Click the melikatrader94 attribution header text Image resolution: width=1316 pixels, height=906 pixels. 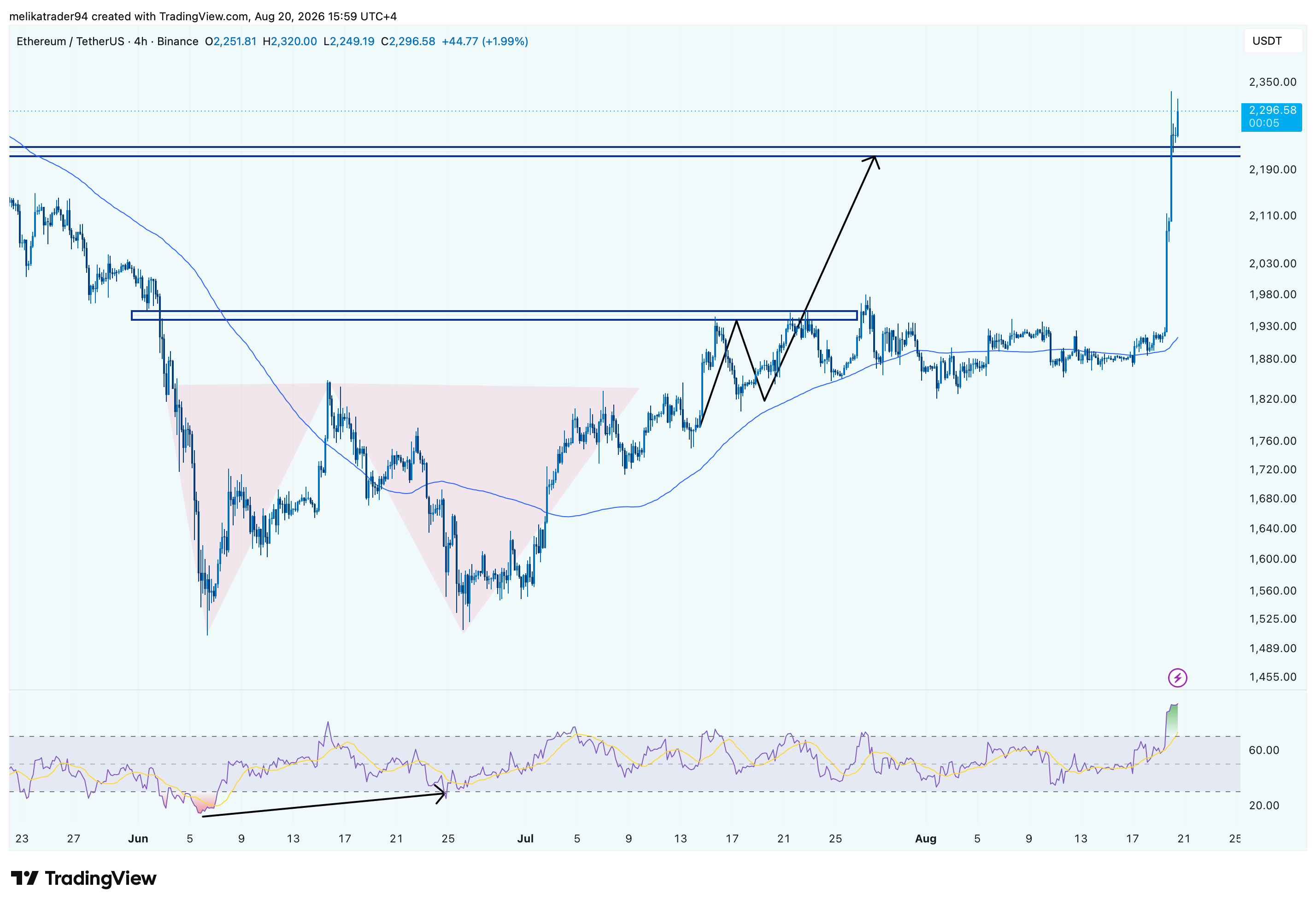203,17
